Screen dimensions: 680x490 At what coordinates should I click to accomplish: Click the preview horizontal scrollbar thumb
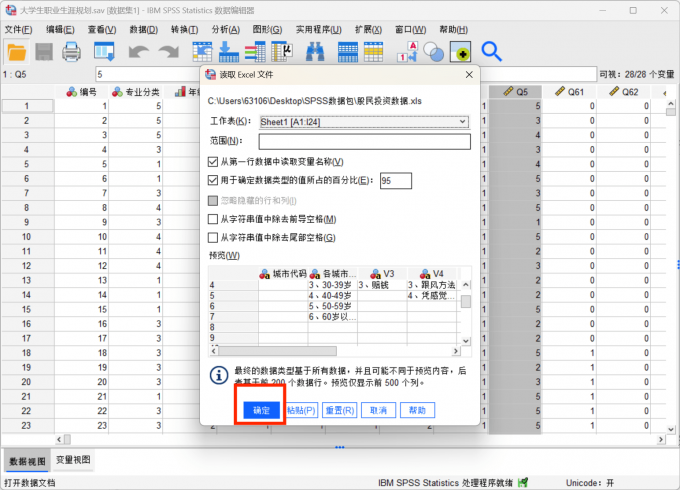tap(278, 351)
